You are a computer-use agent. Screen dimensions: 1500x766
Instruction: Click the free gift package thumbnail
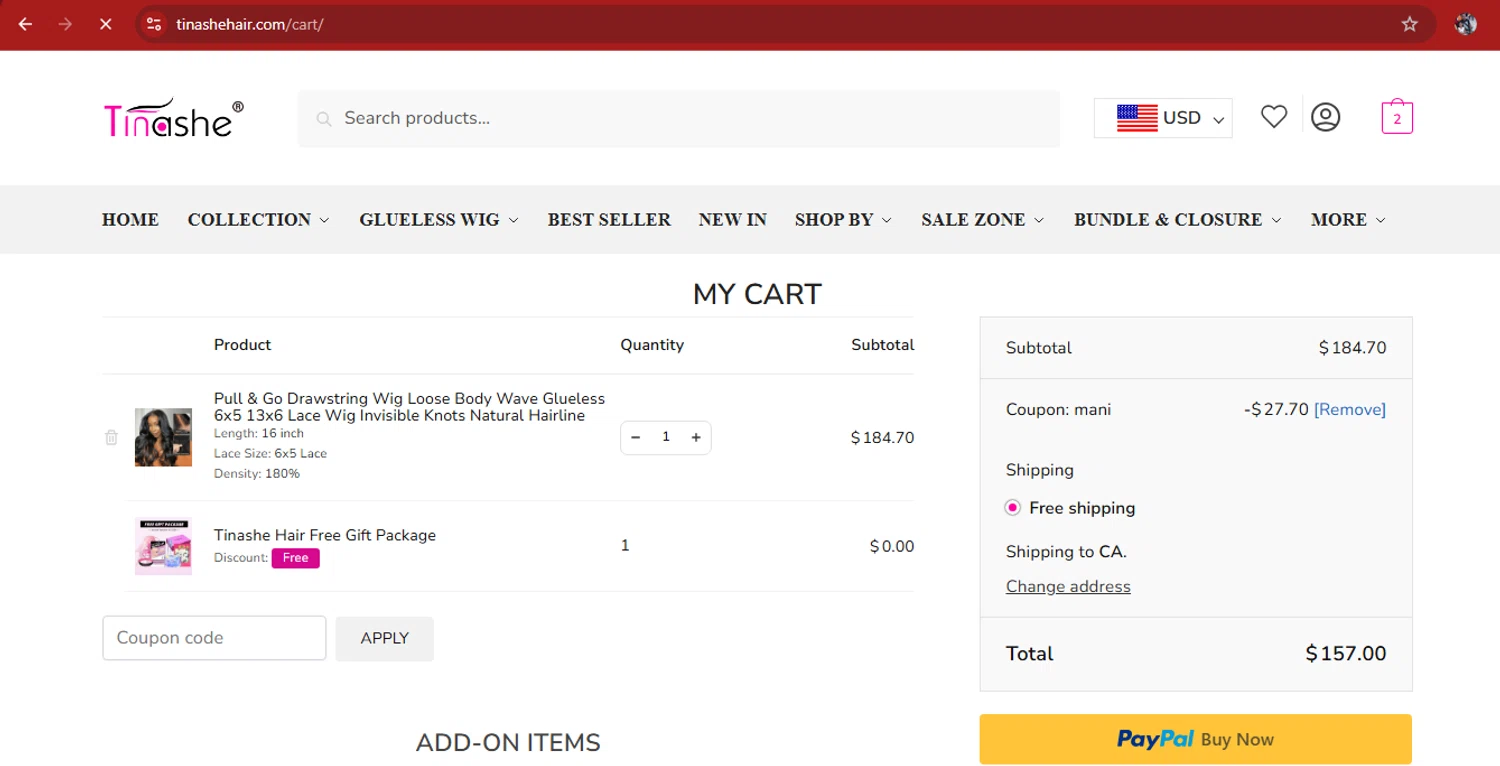point(163,546)
